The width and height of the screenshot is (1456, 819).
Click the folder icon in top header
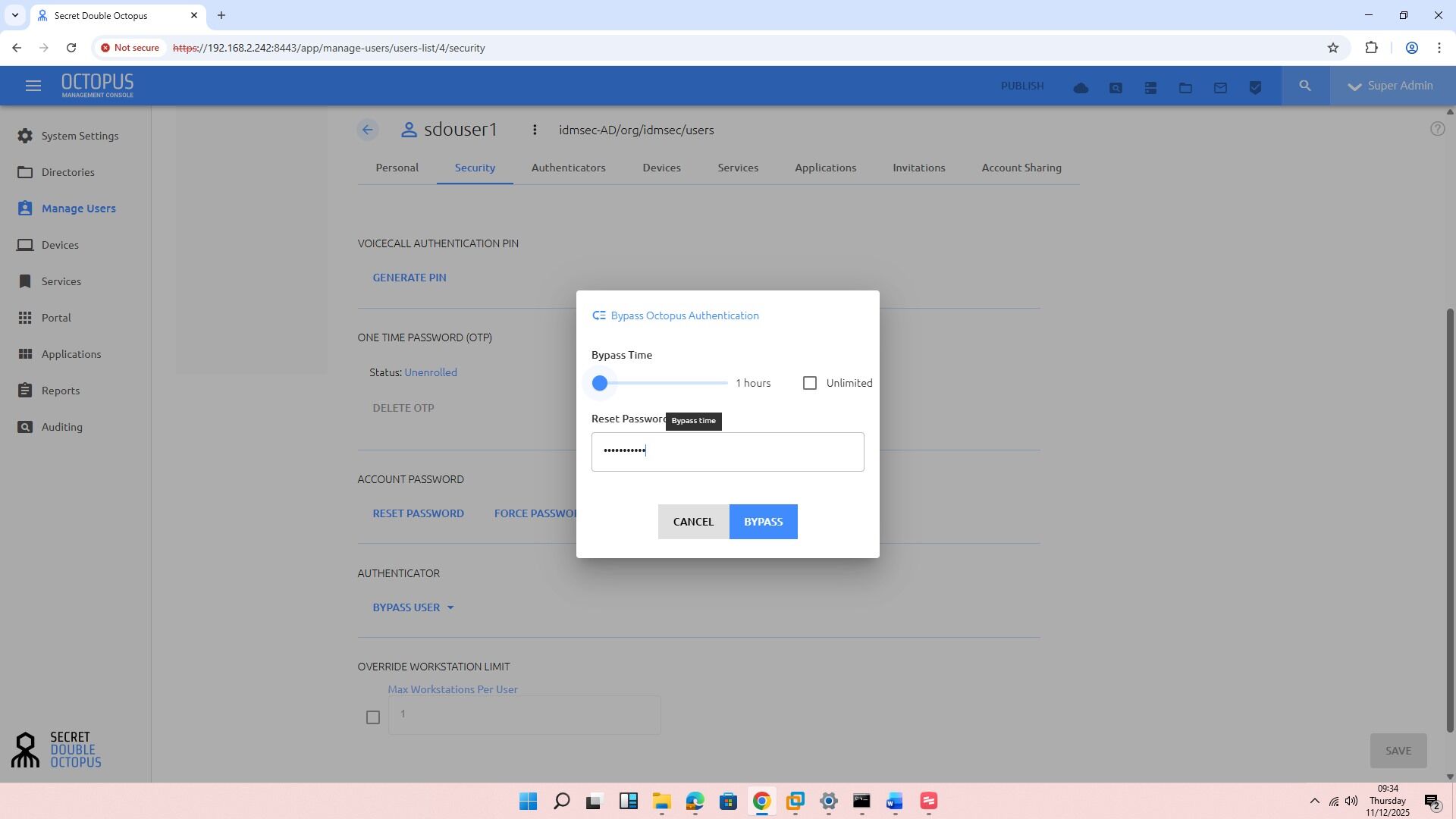(1185, 88)
